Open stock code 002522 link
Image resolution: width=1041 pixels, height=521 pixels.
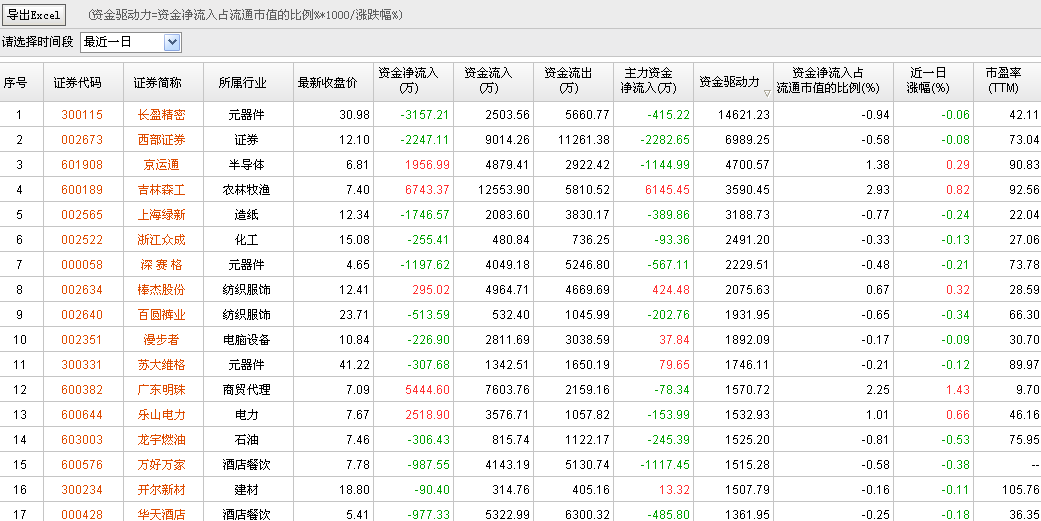[x=81, y=240]
